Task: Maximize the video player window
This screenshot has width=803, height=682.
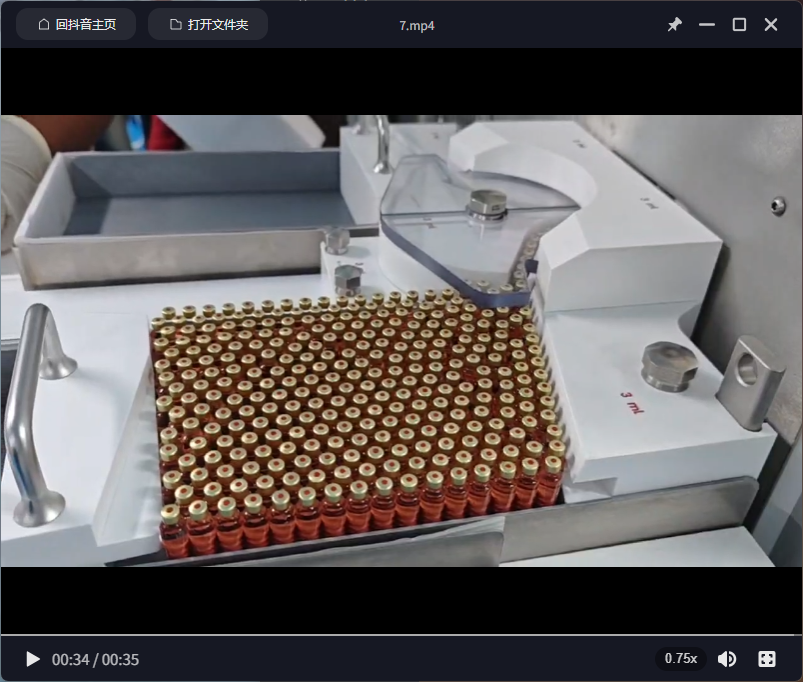Action: click(x=739, y=25)
